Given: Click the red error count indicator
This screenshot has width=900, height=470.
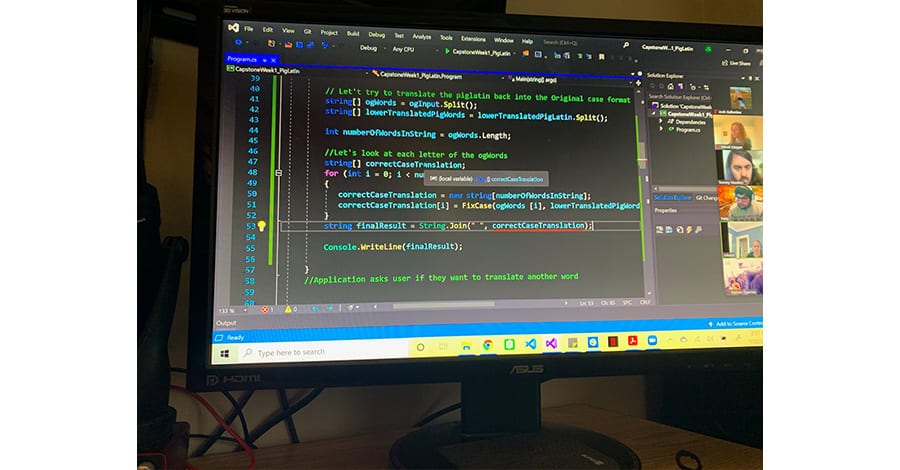Looking at the screenshot, I should pyautogui.click(x=267, y=309).
